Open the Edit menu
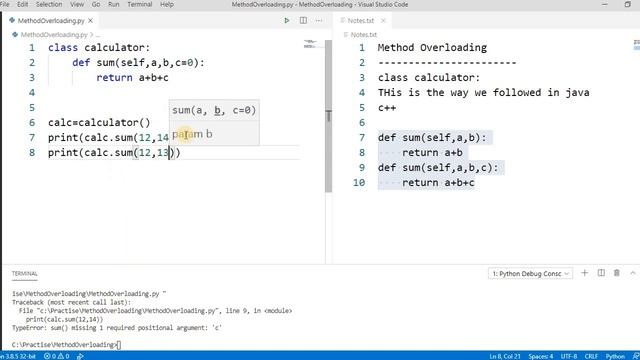 tap(22, 4)
